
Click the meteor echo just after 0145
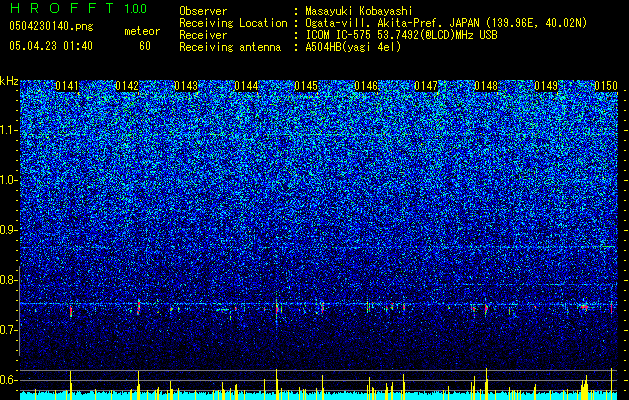[322, 308]
